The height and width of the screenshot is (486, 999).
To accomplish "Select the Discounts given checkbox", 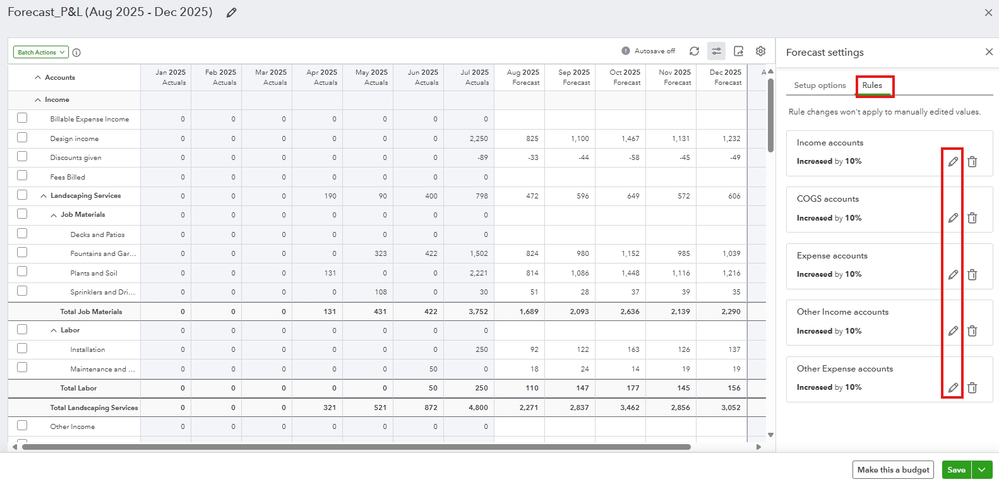I will tap(22, 157).
